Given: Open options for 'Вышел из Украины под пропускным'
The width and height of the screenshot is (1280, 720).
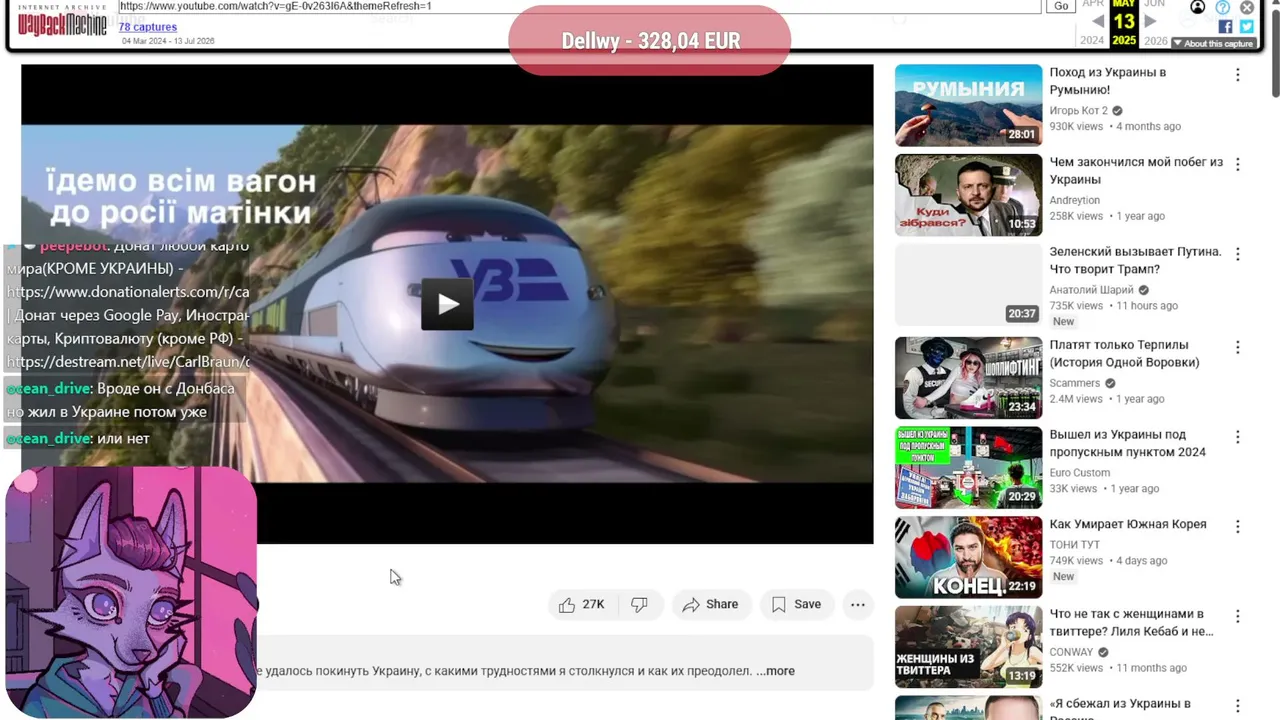Looking at the screenshot, I should [x=1238, y=438].
